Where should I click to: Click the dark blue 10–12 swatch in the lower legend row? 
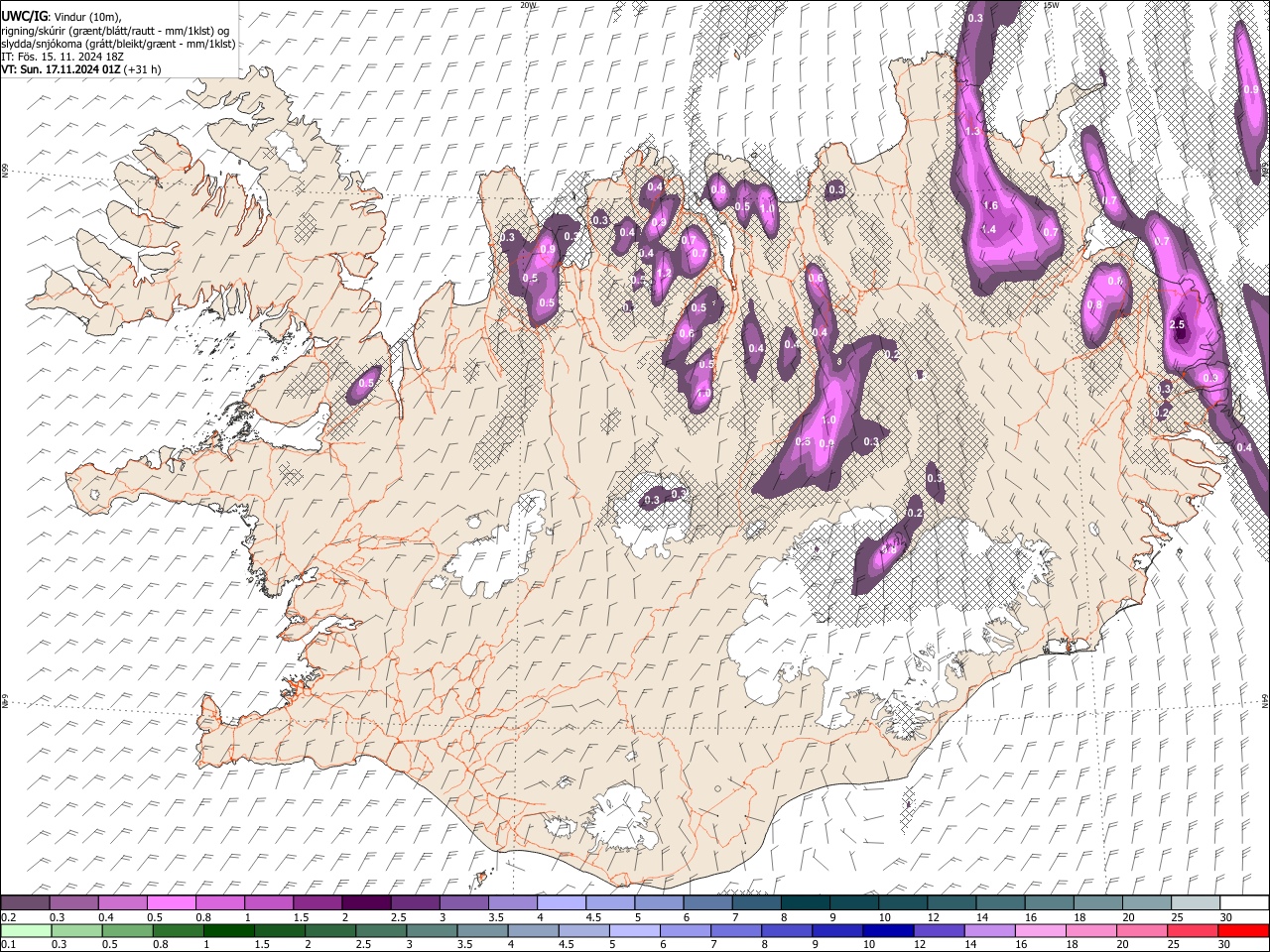887,930
